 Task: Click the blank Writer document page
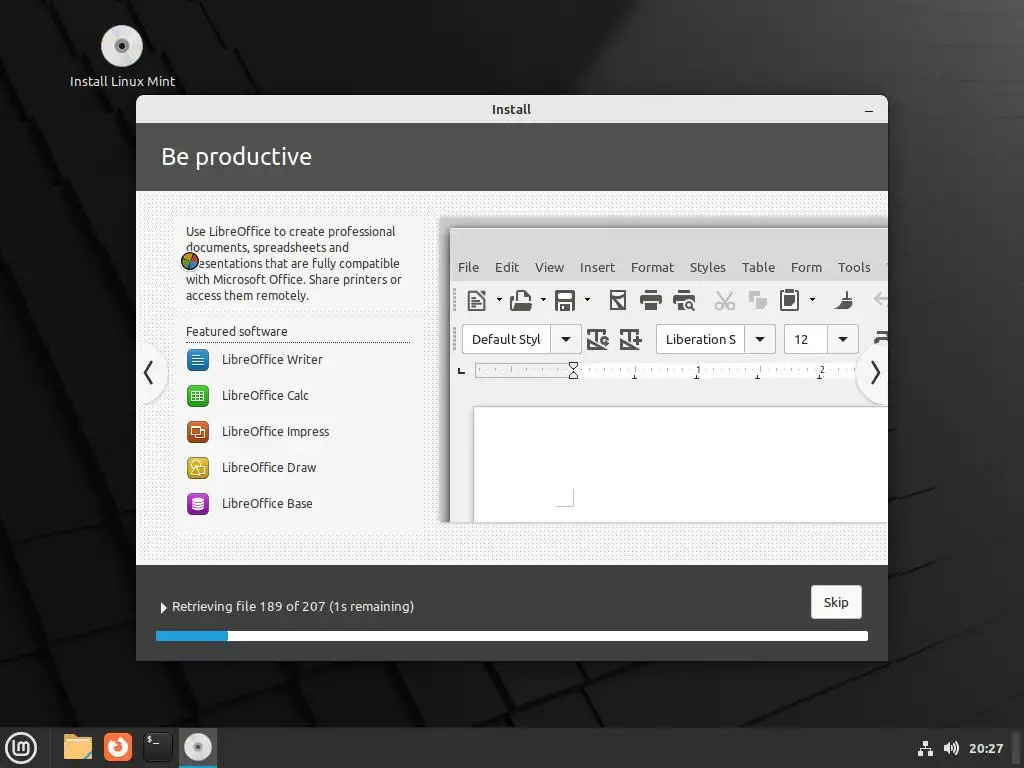click(680, 464)
